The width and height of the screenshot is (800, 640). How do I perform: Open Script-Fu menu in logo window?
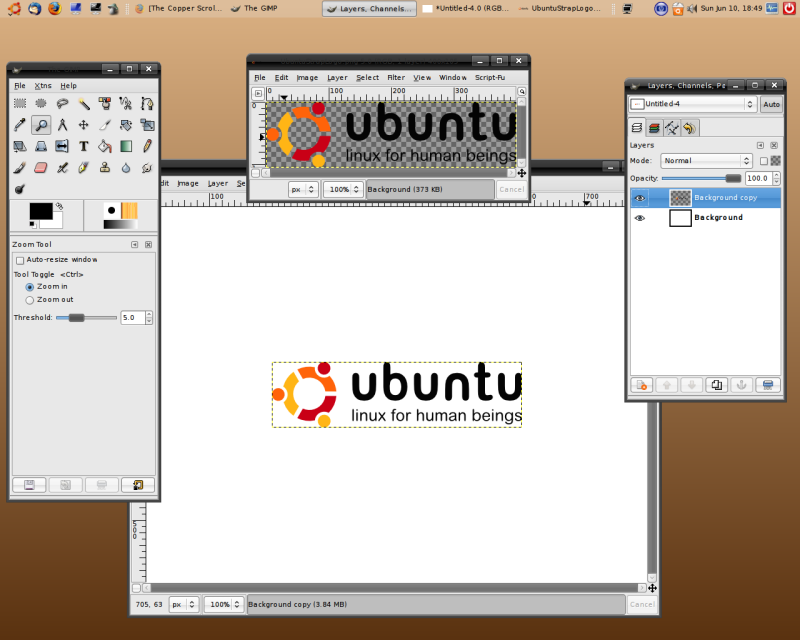click(490, 78)
